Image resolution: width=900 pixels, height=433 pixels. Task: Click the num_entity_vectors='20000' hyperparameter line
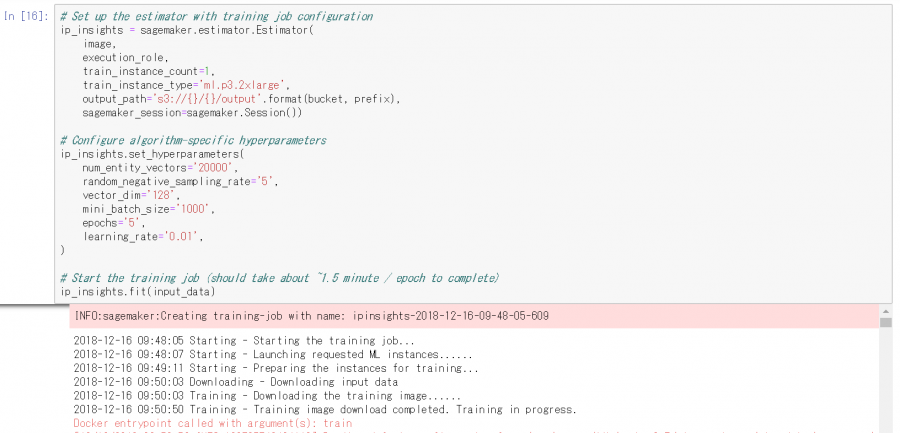160,168
